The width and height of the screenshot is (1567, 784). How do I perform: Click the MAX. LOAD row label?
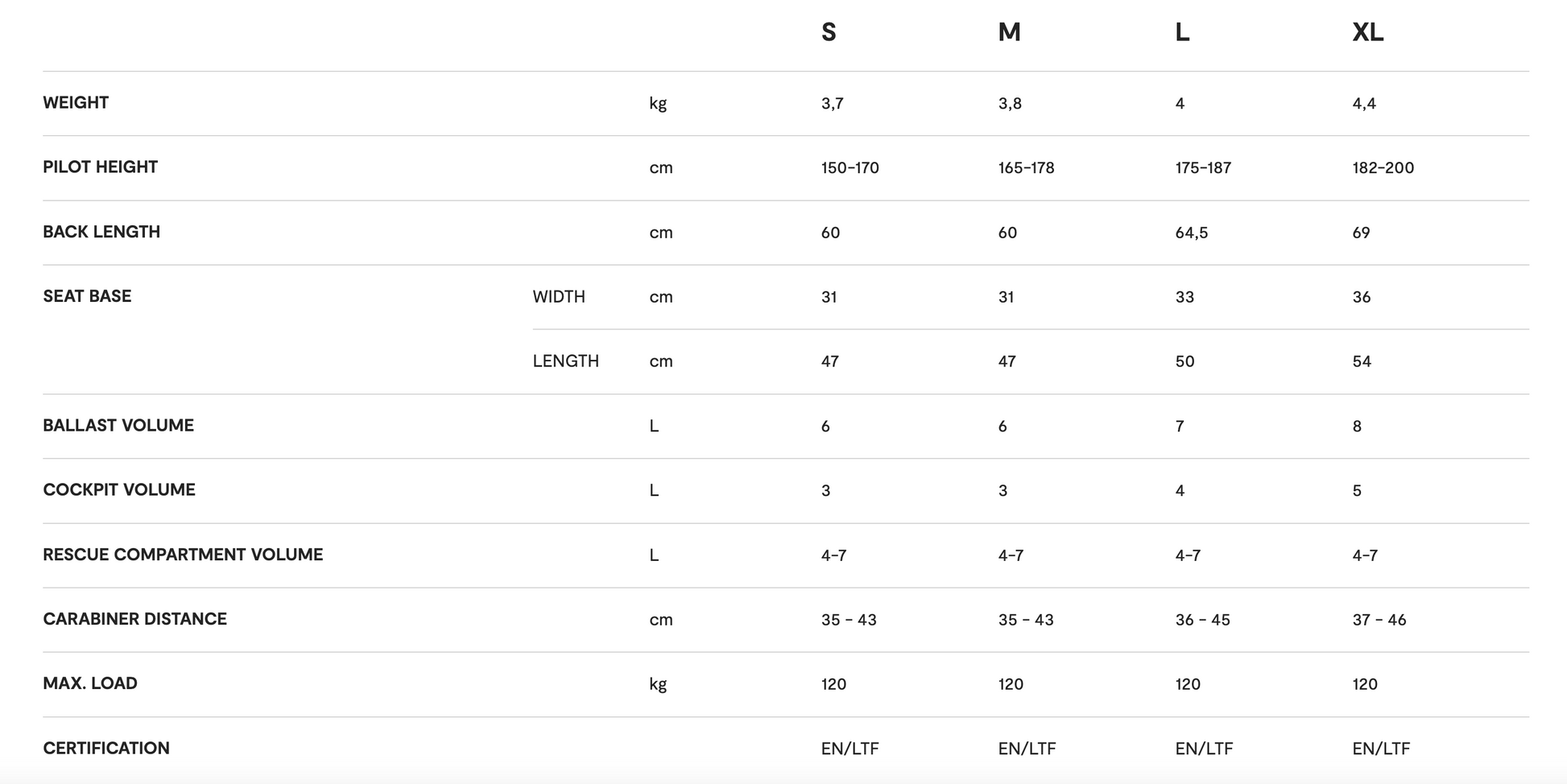(90, 683)
